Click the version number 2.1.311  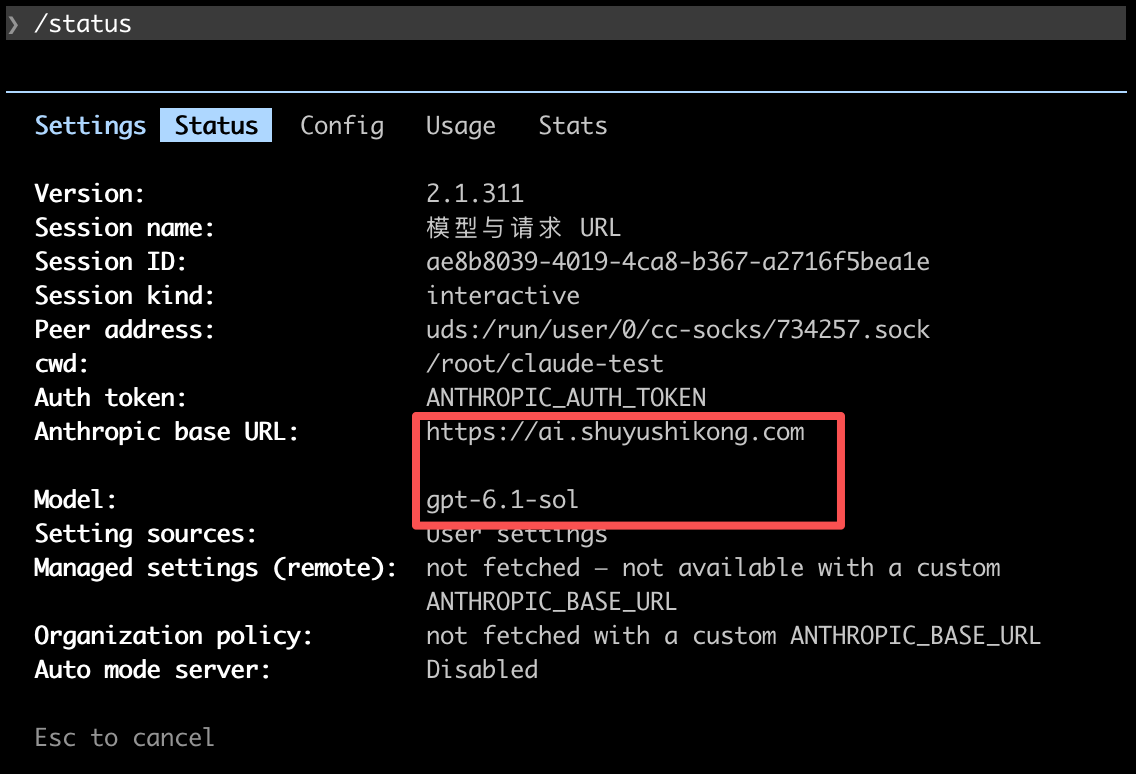[475, 194]
